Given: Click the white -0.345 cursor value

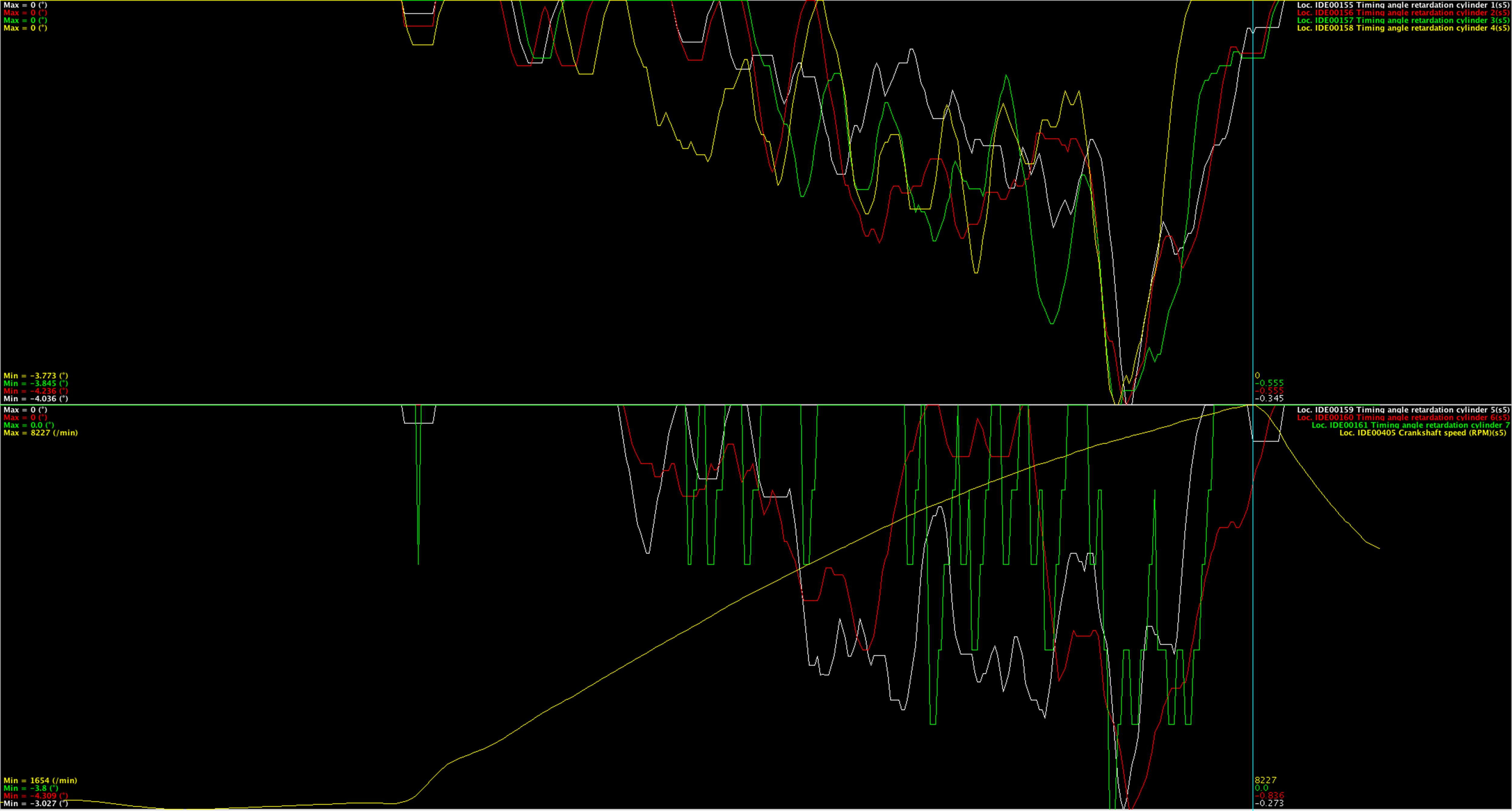Looking at the screenshot, I should 1269,398.
